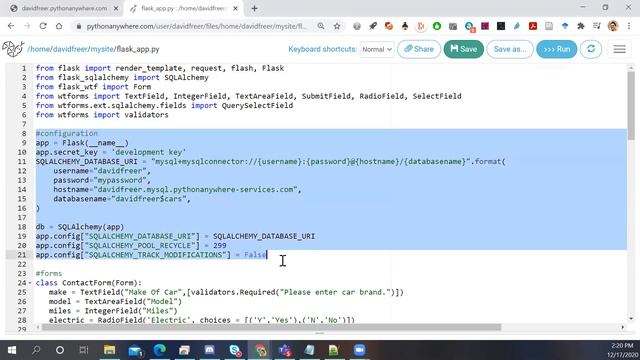Viewport: 640px width, 360px height.
Task: Go forward in browser history
Action: [x=27, y=26]
